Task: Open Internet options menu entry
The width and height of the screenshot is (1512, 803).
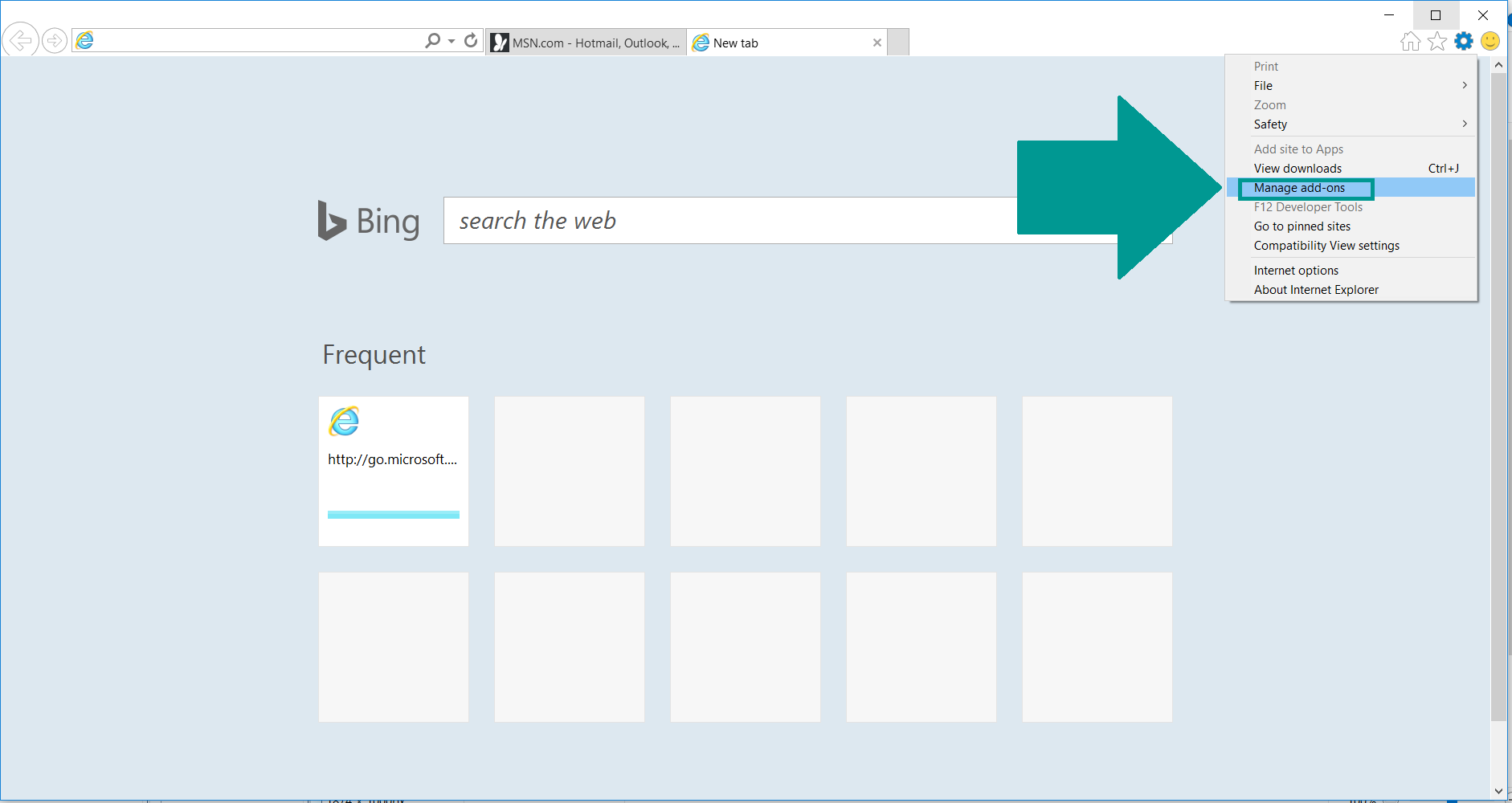Action: (1296, 271)
